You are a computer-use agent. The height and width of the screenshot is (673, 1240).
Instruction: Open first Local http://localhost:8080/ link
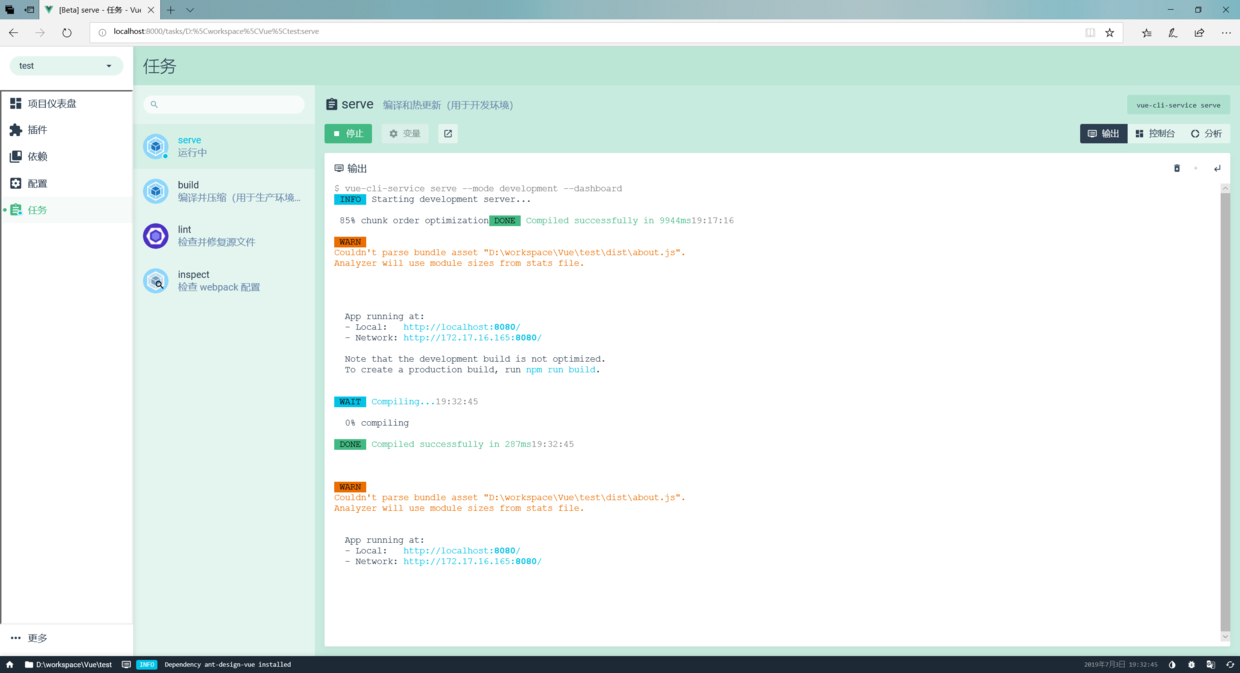tap(462, 327)
